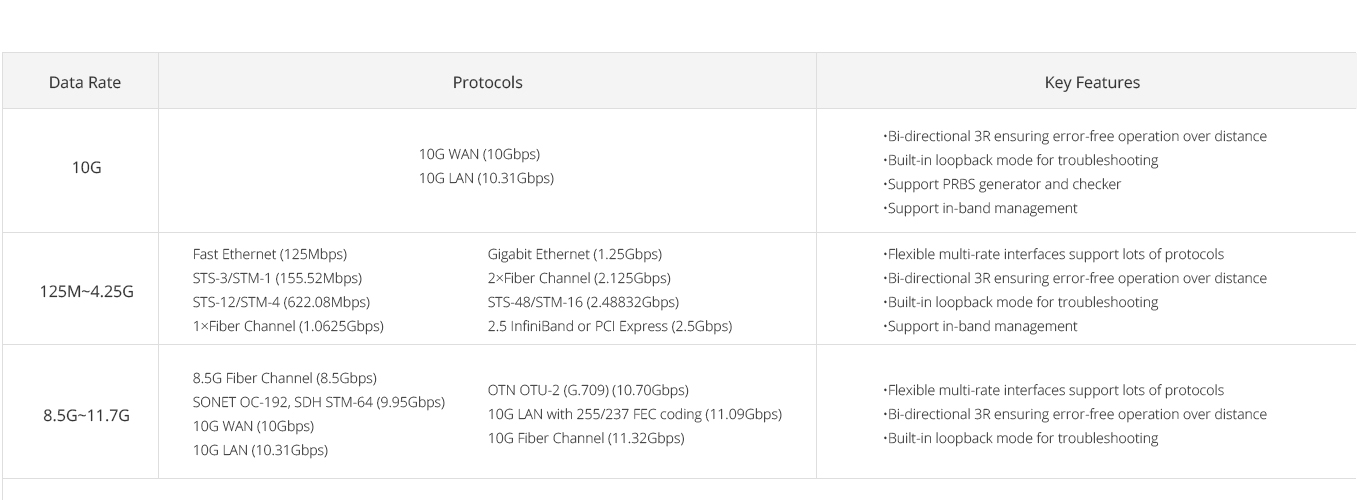Click 10G Fiber Channel (11.32Gbps) entry
The width and height of the screenshot is (1358, 500).
[586, 438]
